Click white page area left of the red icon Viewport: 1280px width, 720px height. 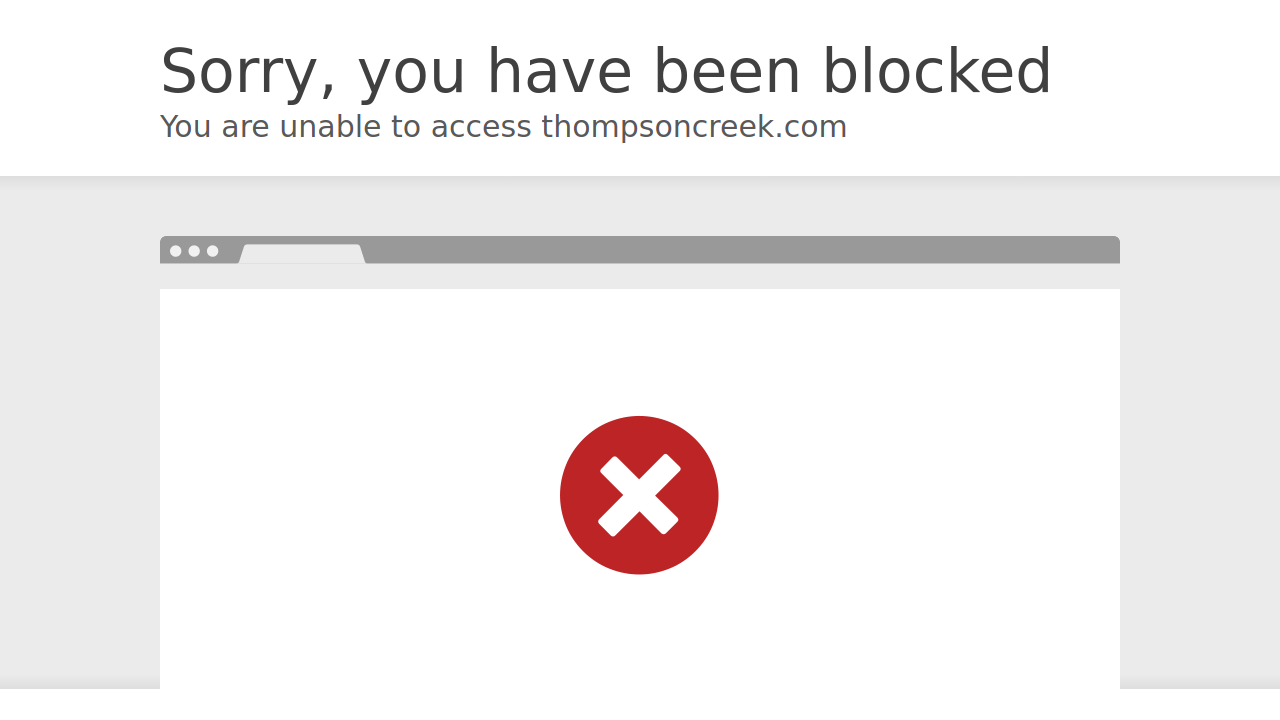tap(360, 495)
